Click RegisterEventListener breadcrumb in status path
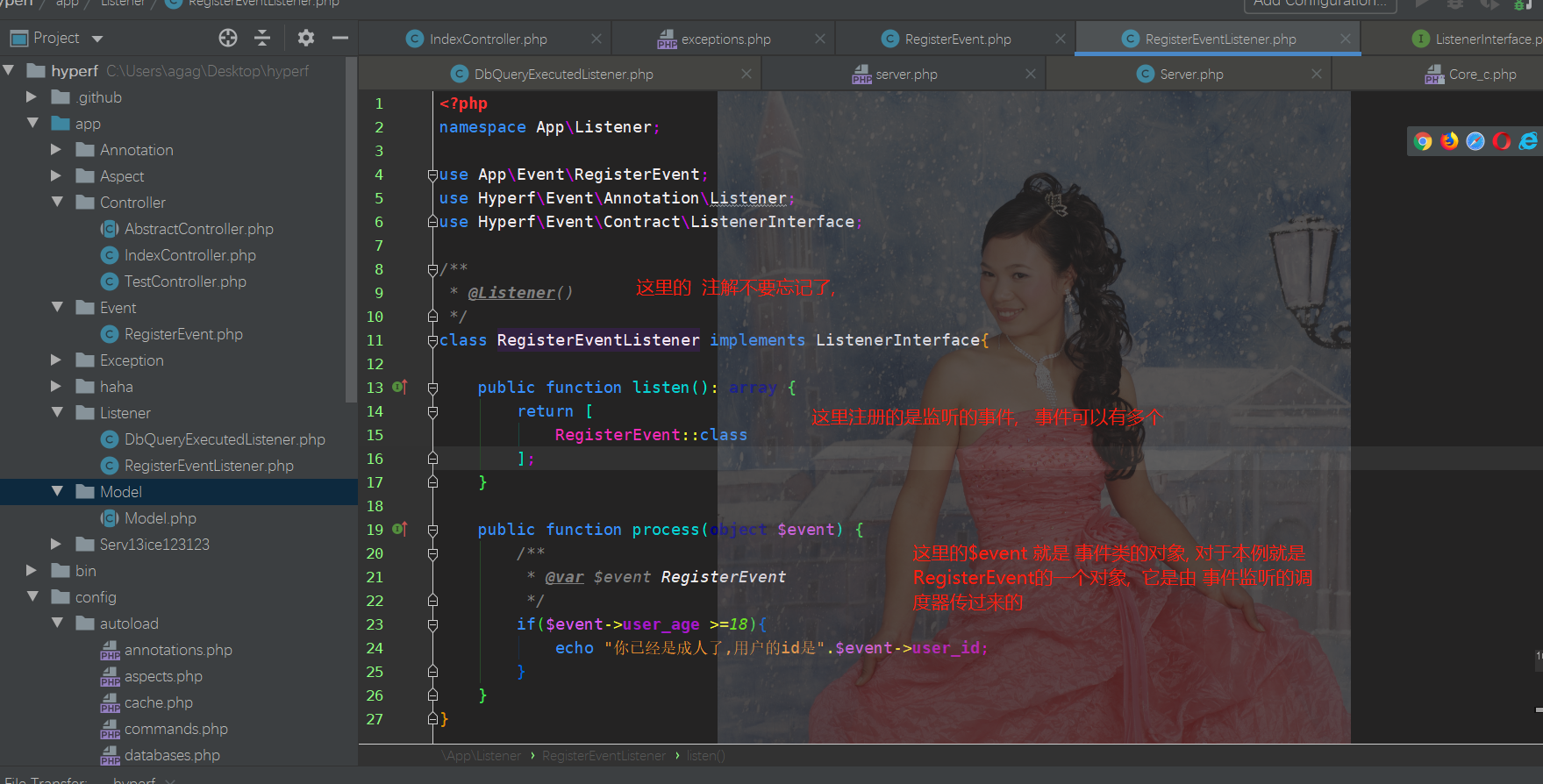1543x784 pixels. click(x=604, y=756)
